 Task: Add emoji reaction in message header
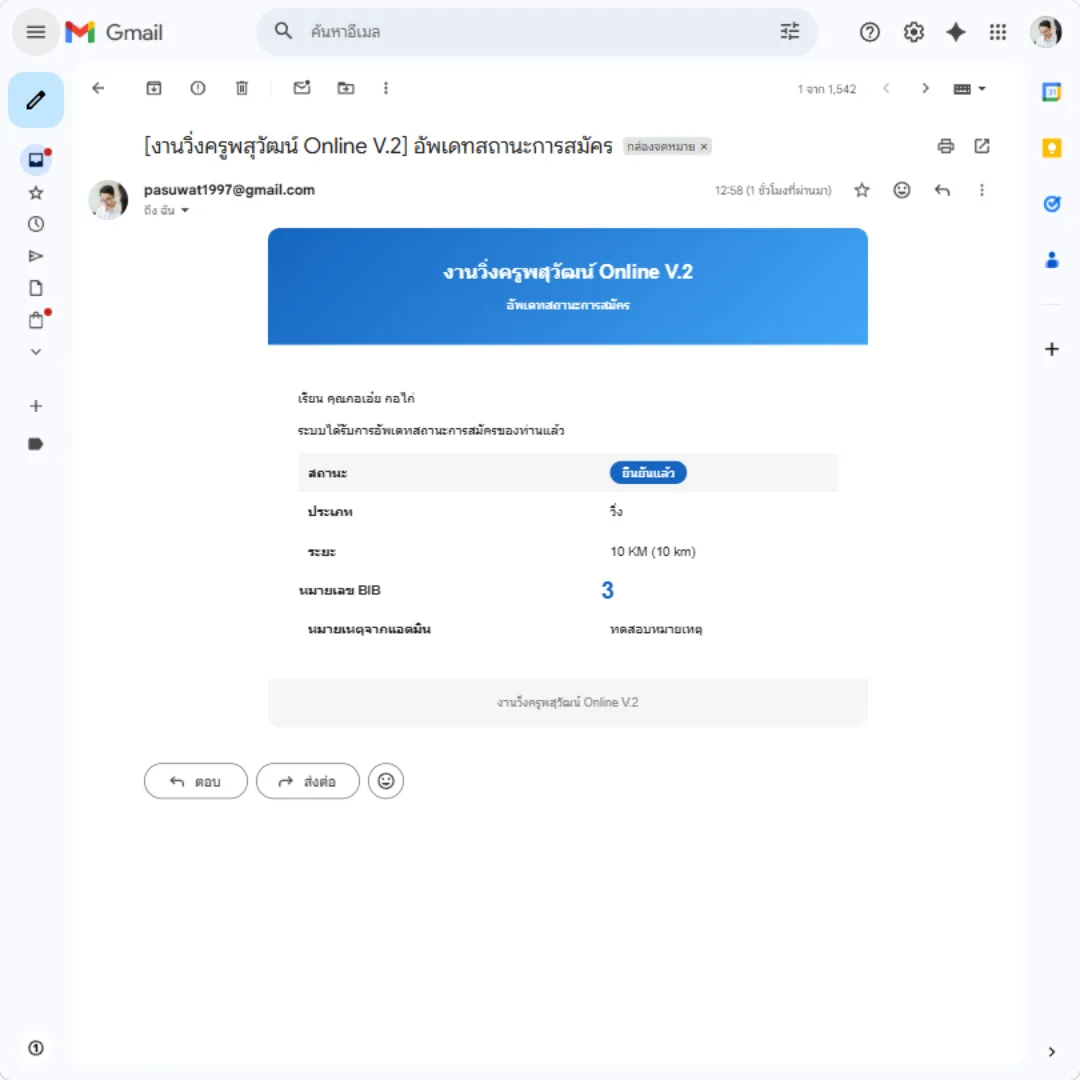click(x=902, y=190)
